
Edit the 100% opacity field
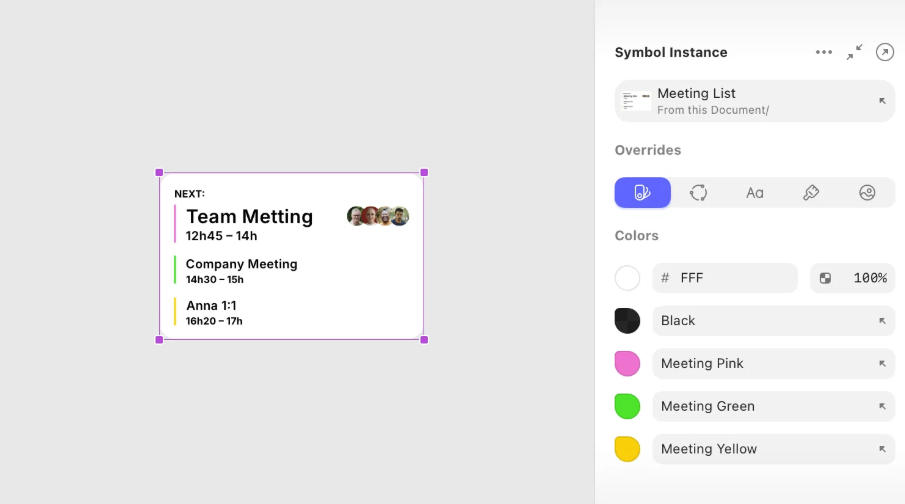tap(852, 278)
